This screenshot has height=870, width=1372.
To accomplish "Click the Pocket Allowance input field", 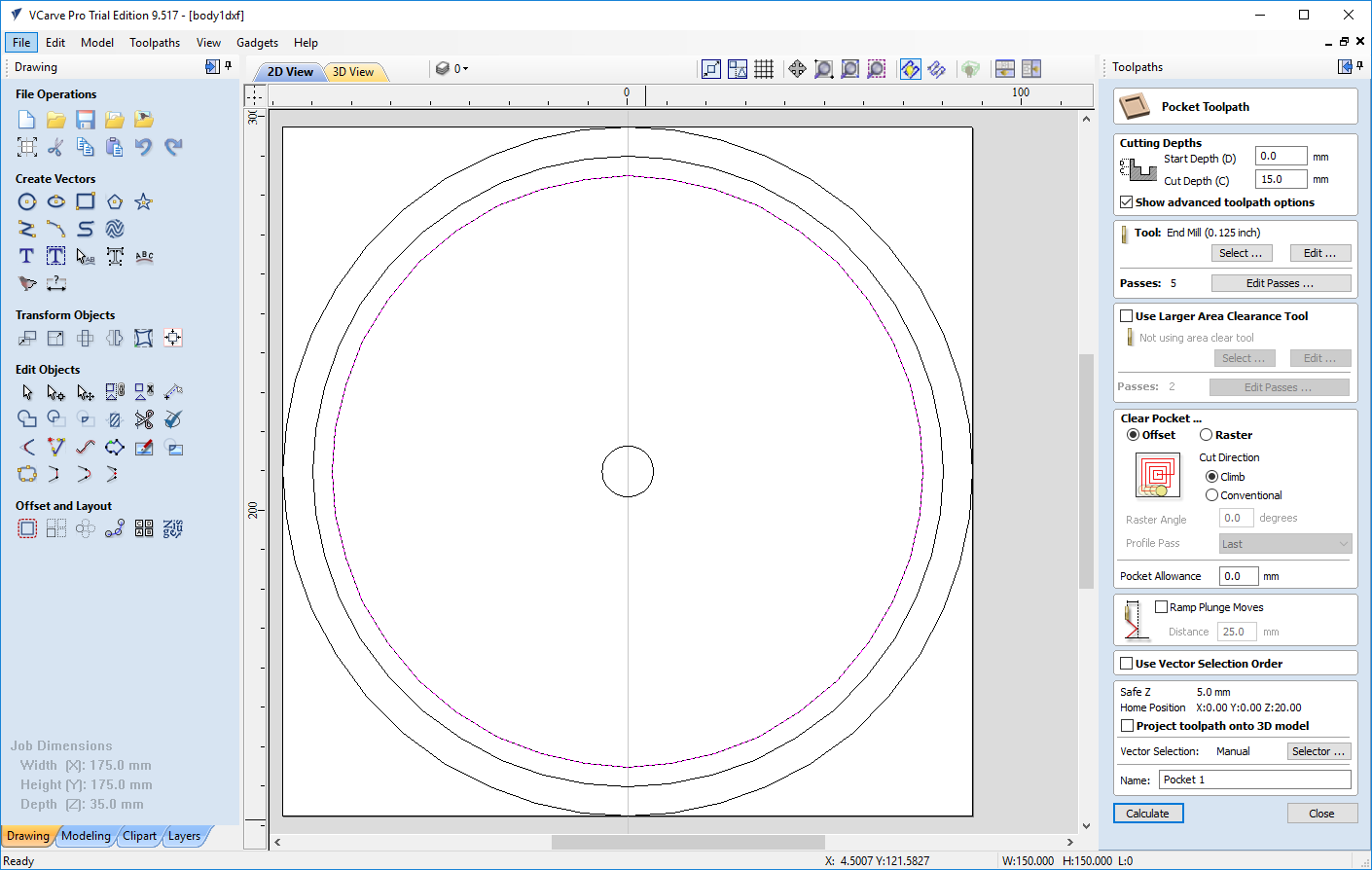I will (x=1239, y=576).
